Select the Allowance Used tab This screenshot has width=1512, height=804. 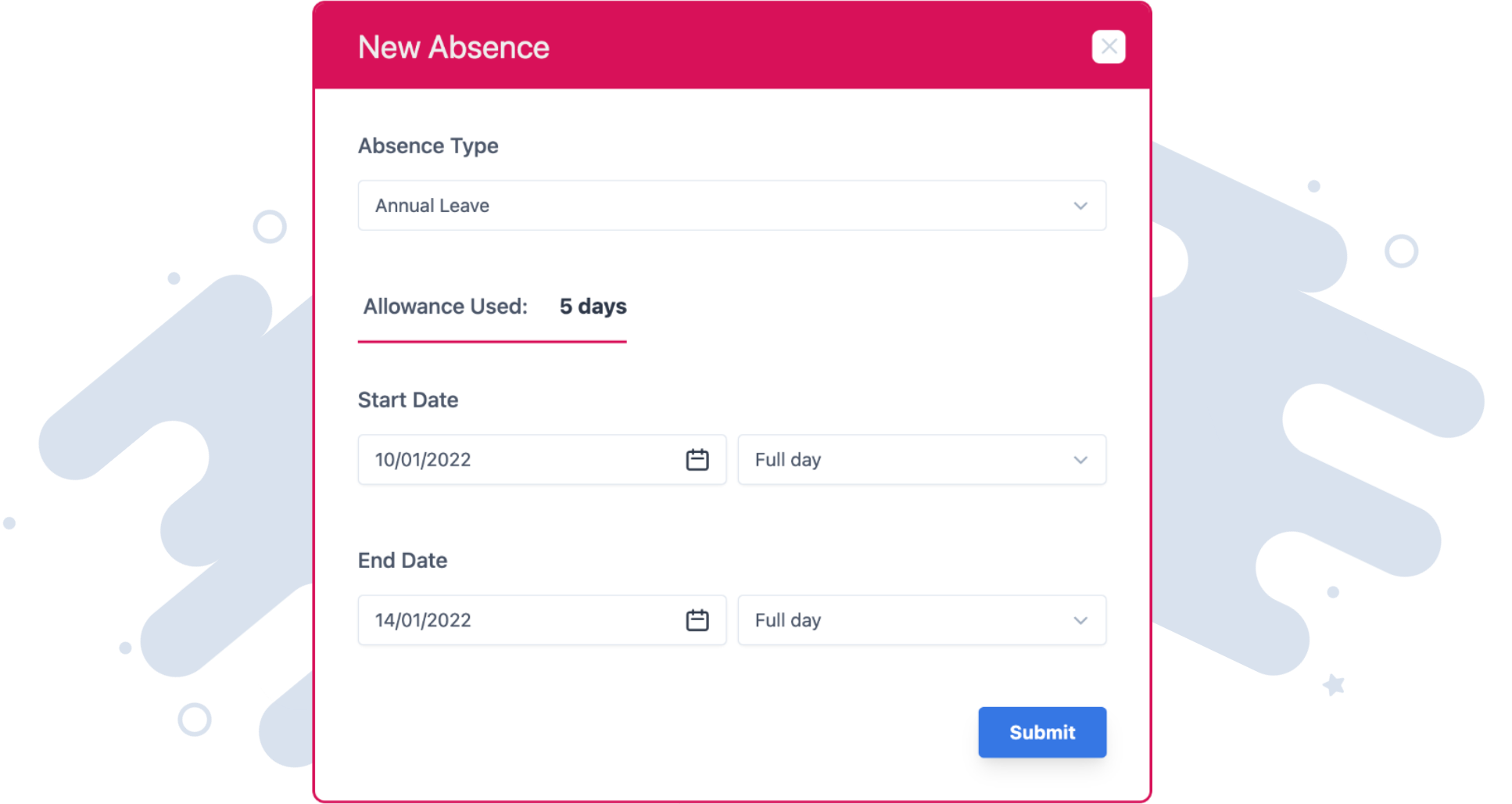[492, 307]
